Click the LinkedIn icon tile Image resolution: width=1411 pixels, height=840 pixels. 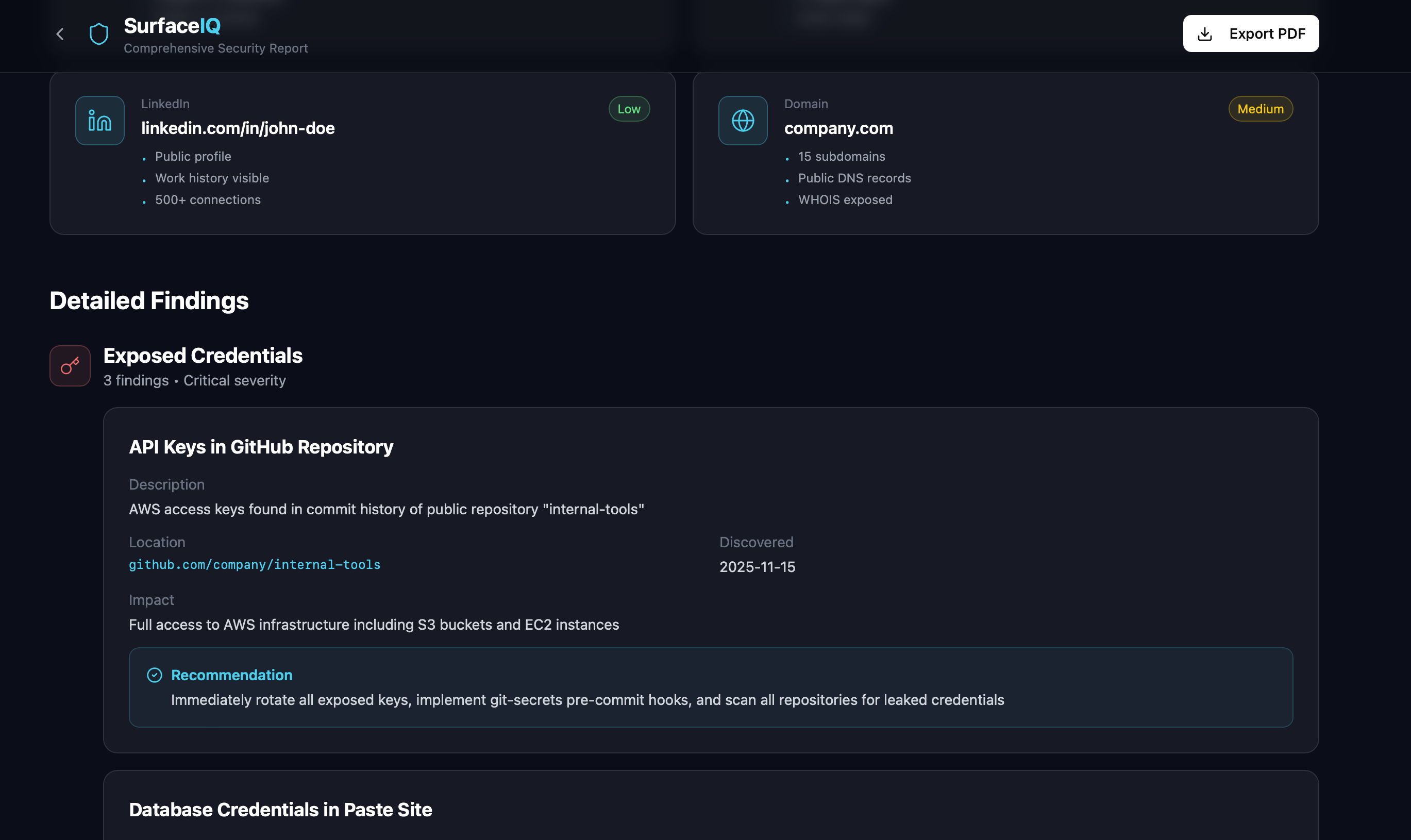click(99, 121)
